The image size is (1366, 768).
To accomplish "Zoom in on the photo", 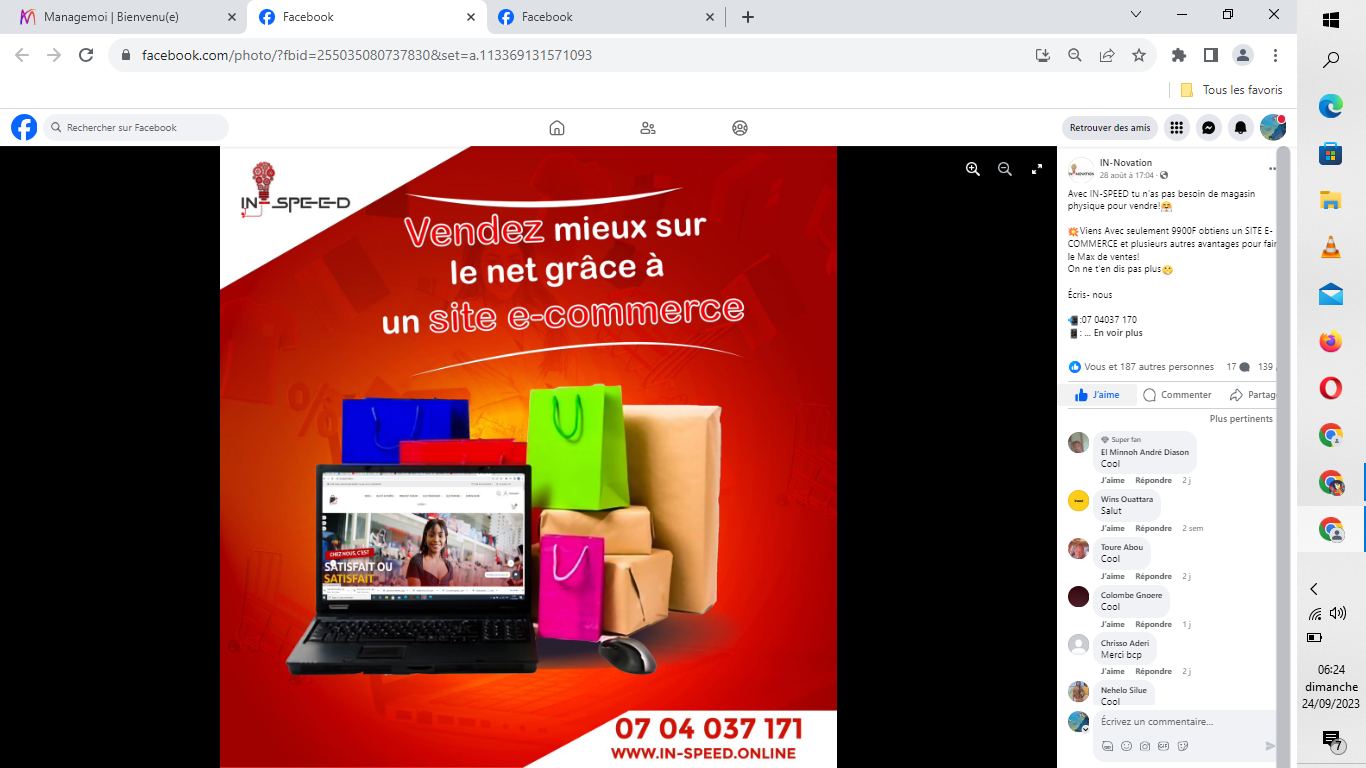I will coord(972,170).
